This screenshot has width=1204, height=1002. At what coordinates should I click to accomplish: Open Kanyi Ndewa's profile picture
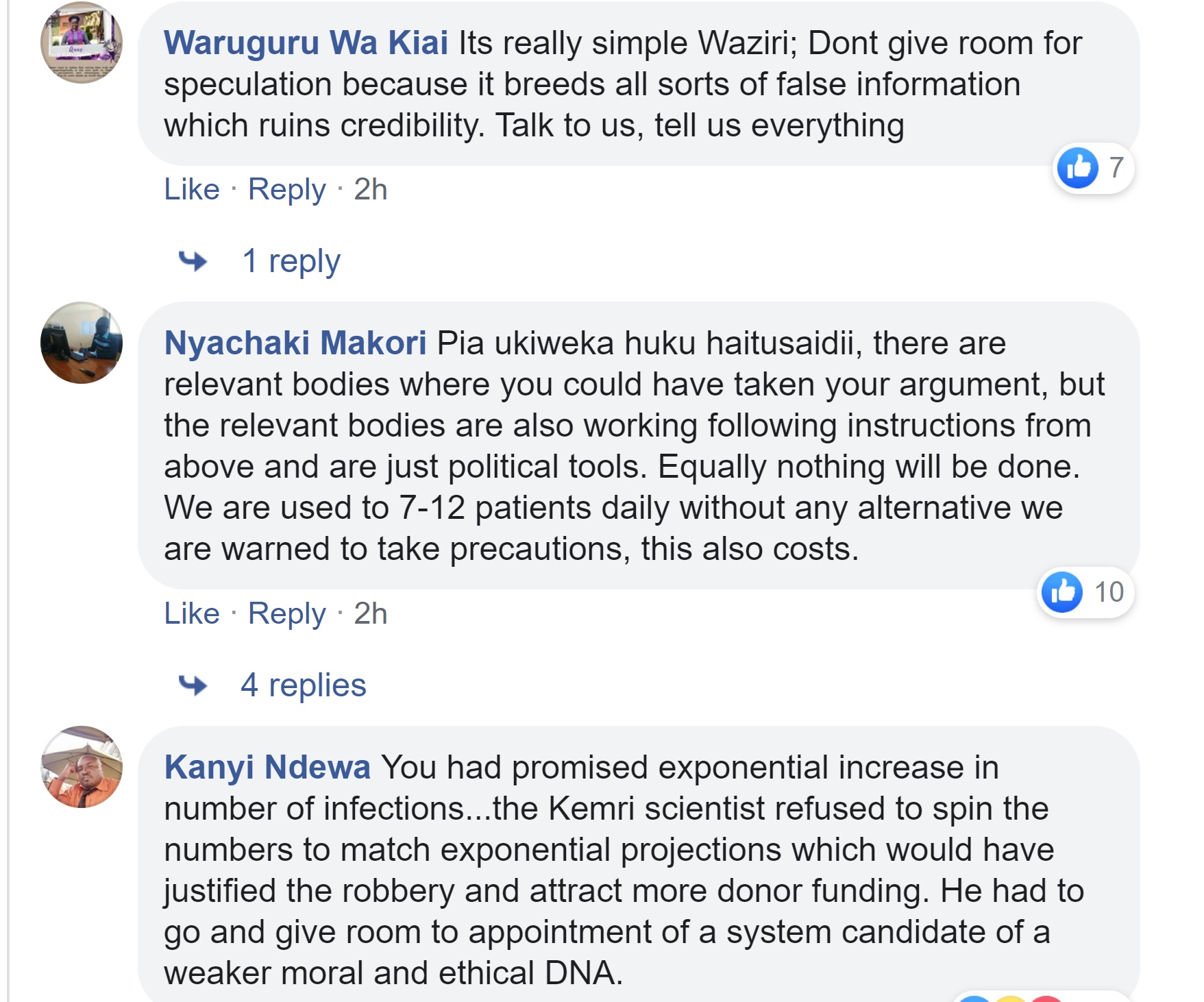pos(82,767)
